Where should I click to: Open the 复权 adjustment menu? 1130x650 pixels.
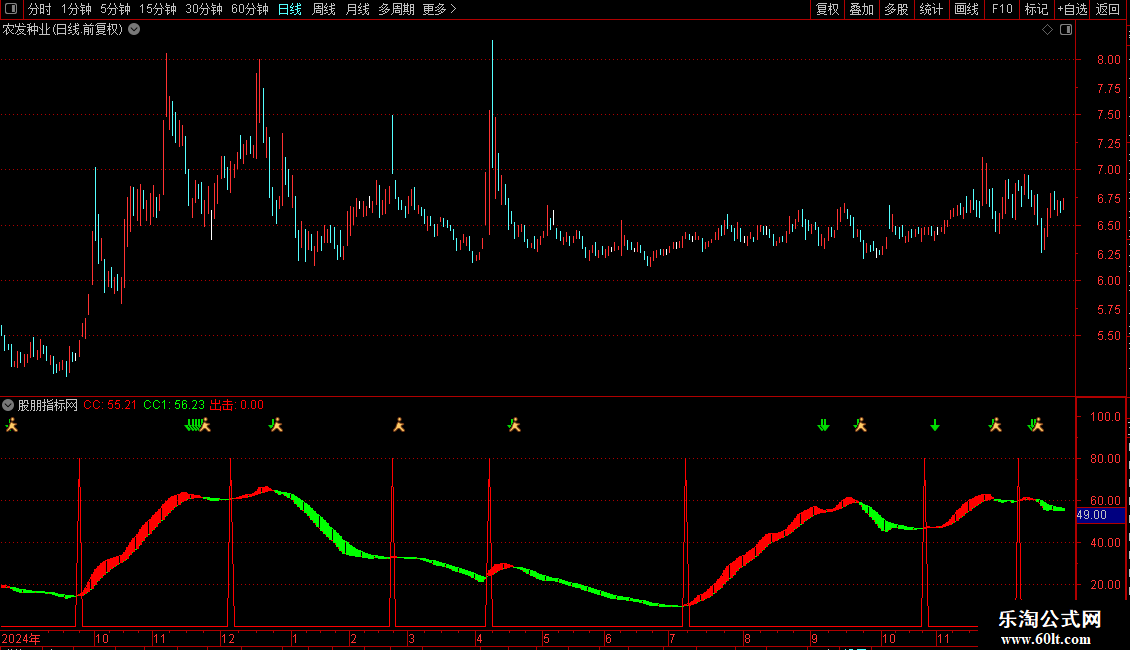[x=827, y=9]
